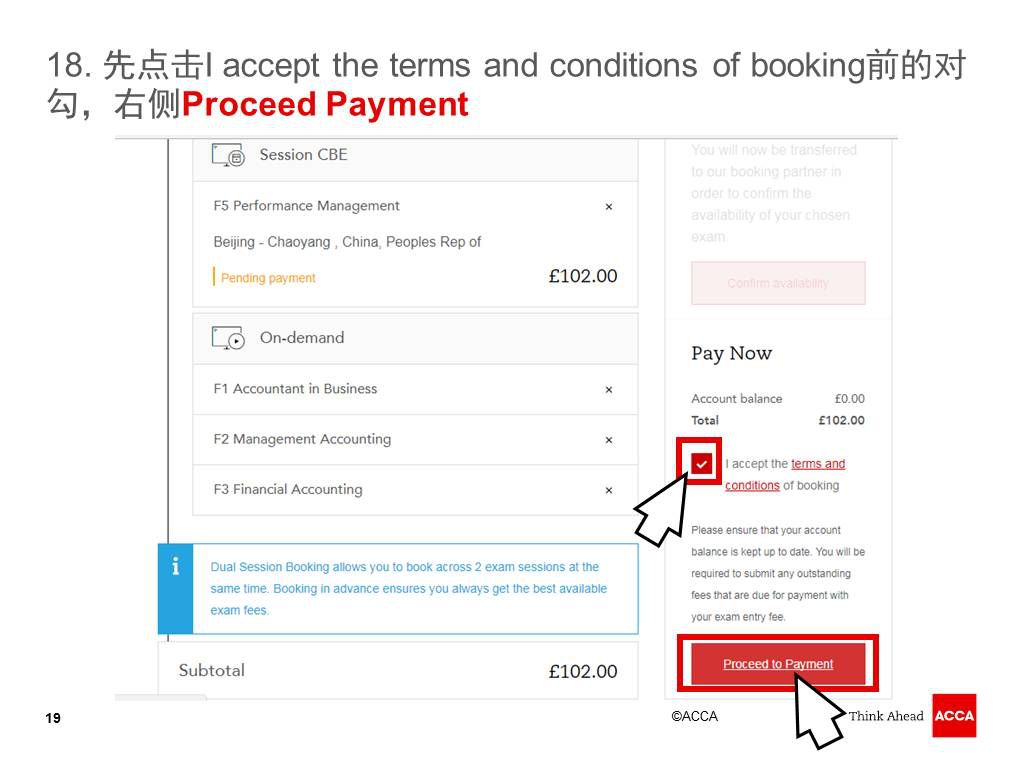Viewport: 1015px width, 767px height.
Task: Click the info icon on the Dual Session banner
Action: pyautogui.click(x=175, y=565)
